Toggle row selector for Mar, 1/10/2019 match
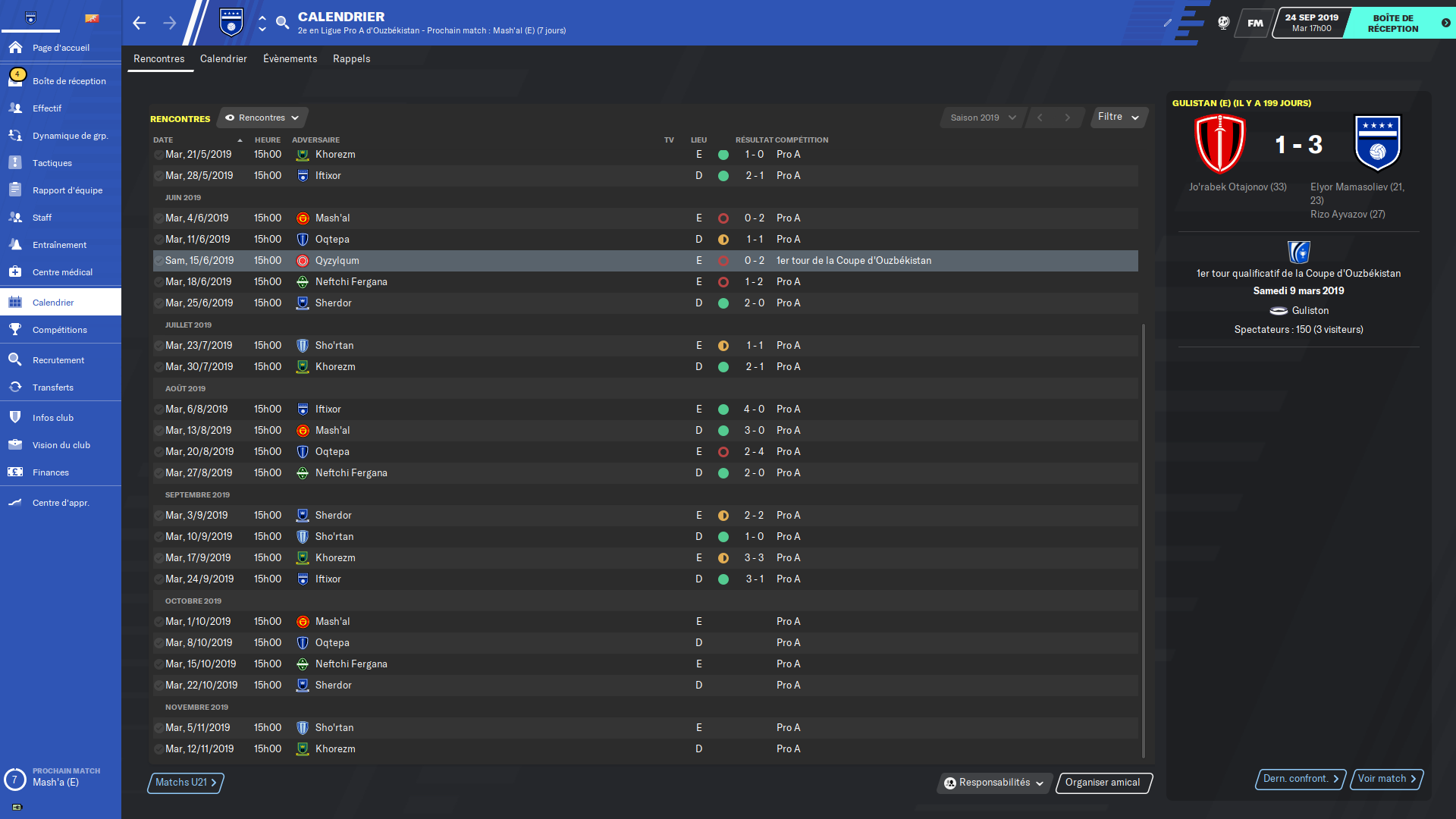This screenshot has height=819, width=1456. pos(158,622)
